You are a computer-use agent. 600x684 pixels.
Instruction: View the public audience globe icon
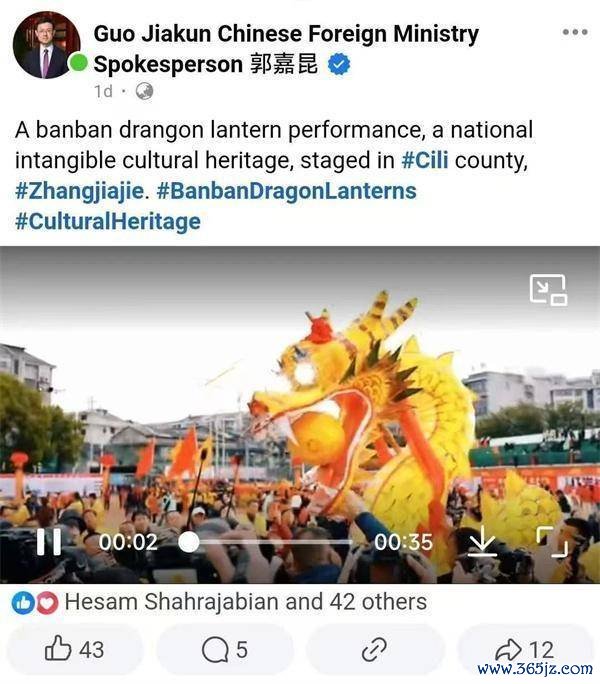pos(144,91)
